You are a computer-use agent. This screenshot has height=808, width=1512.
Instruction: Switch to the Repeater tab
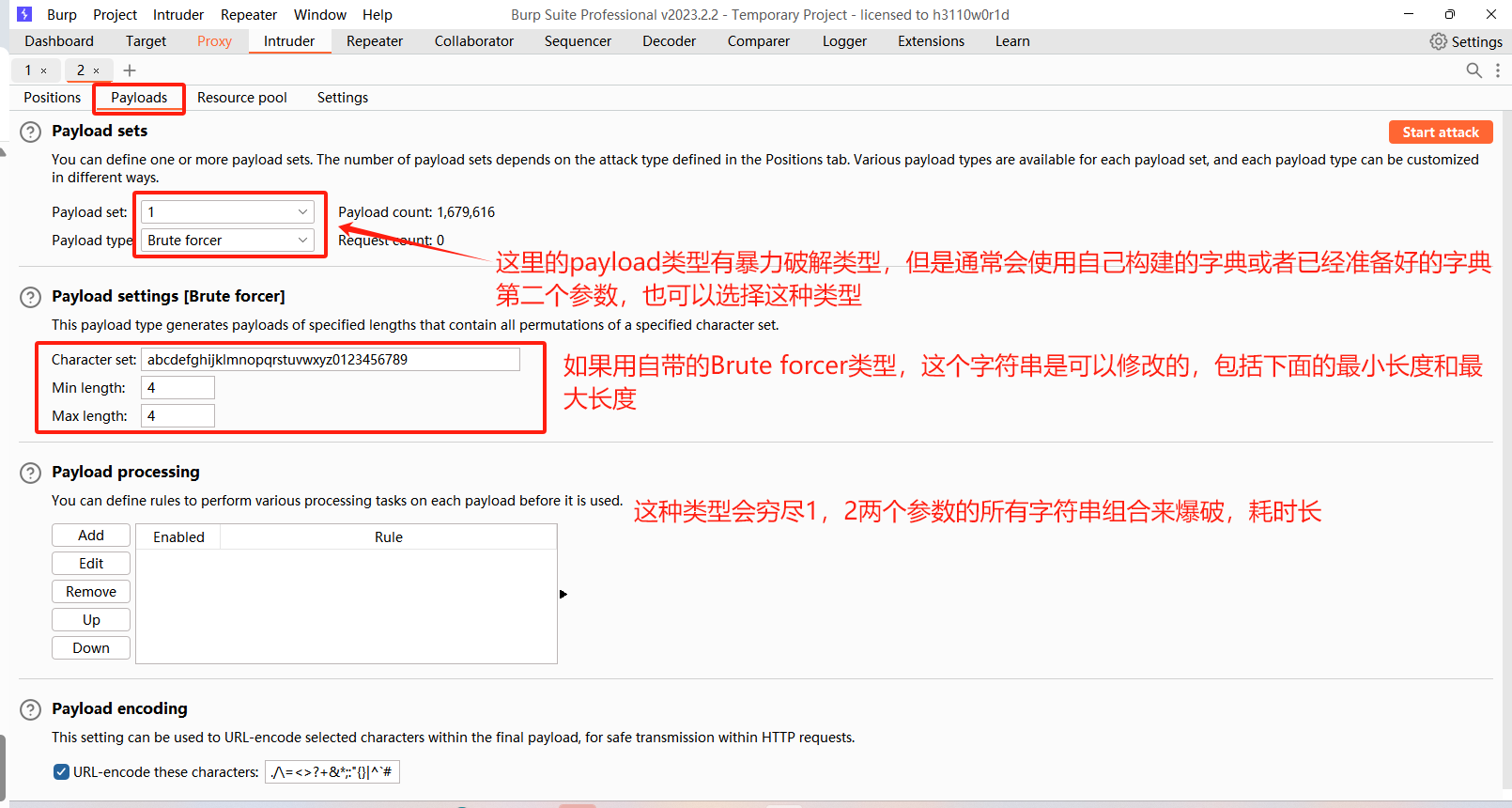pyautogui.click(x=375, y=41)
